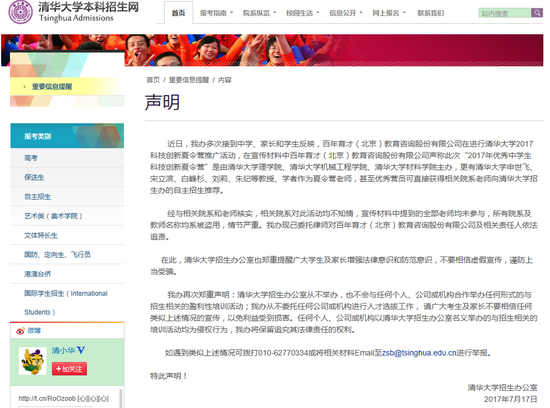The width and height of the screenshot is (550, 408).
Task: Click the red 加关注 follow button
Action: tap(69, 369)
